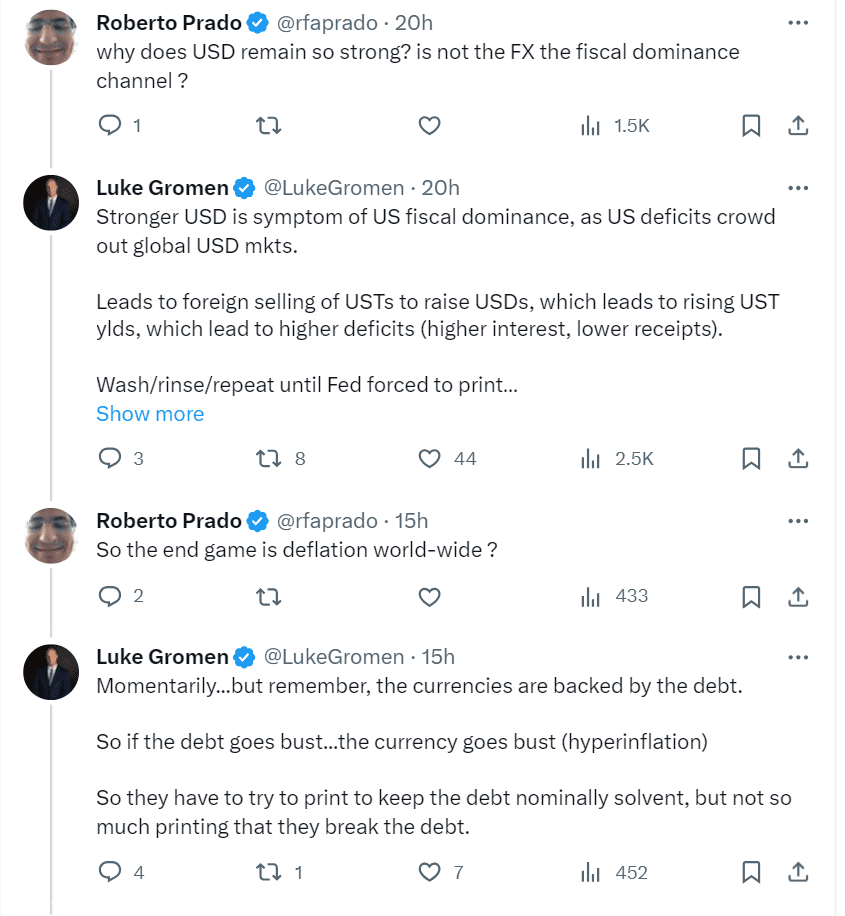Like the tweet about deflation world-wide
Screen dimensions: 845x916
click(430, 597)
